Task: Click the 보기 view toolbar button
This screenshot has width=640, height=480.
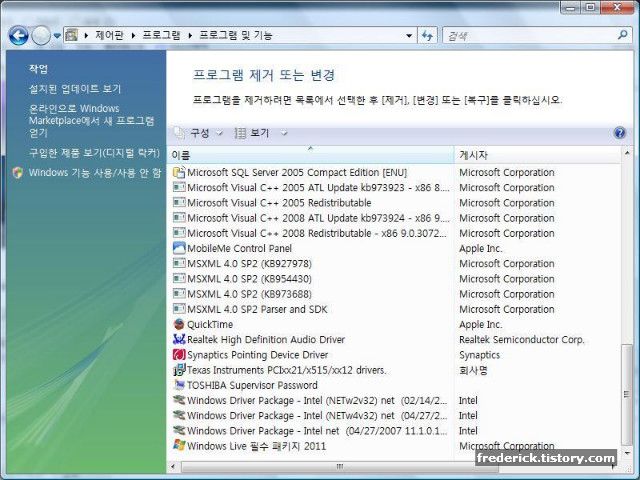Action: click(252, 133)
